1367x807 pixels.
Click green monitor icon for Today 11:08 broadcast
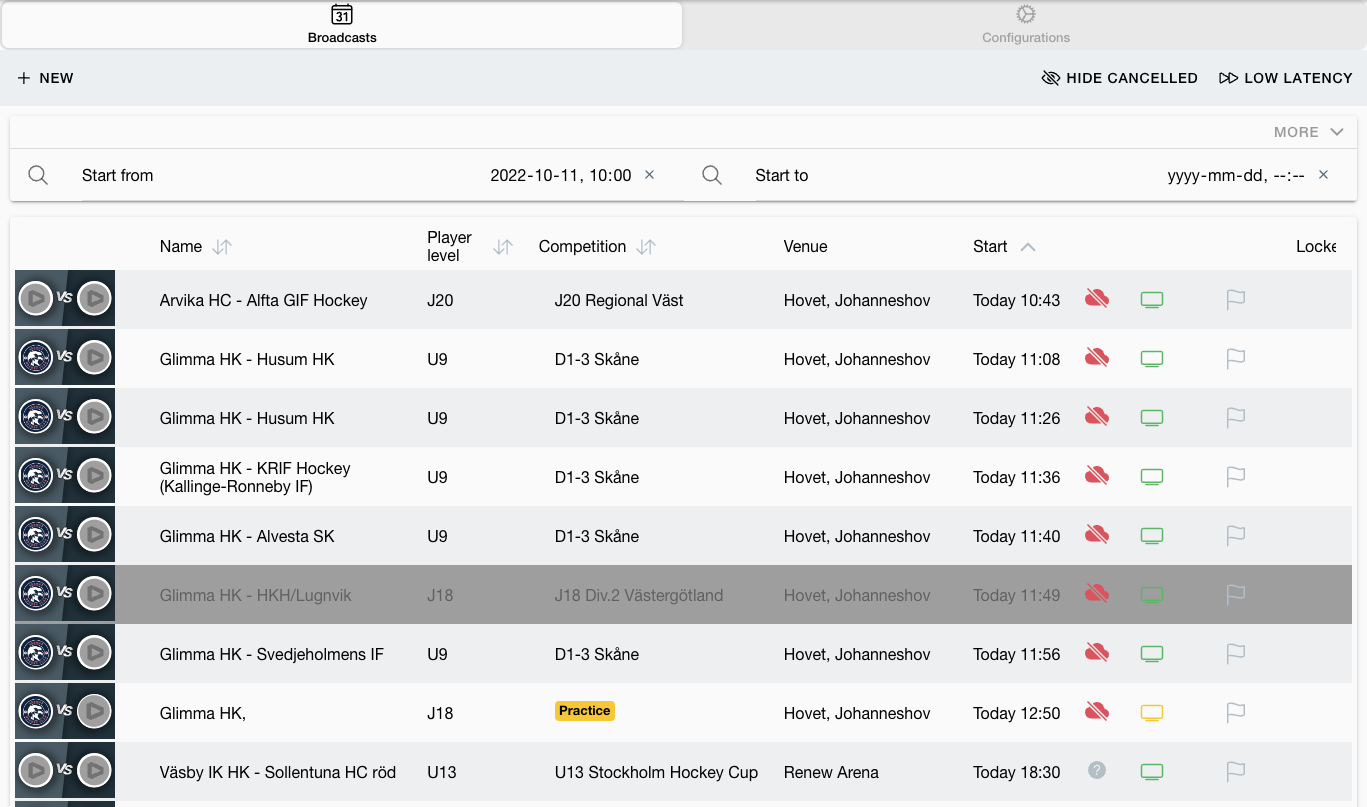[x=1152, y=359]
